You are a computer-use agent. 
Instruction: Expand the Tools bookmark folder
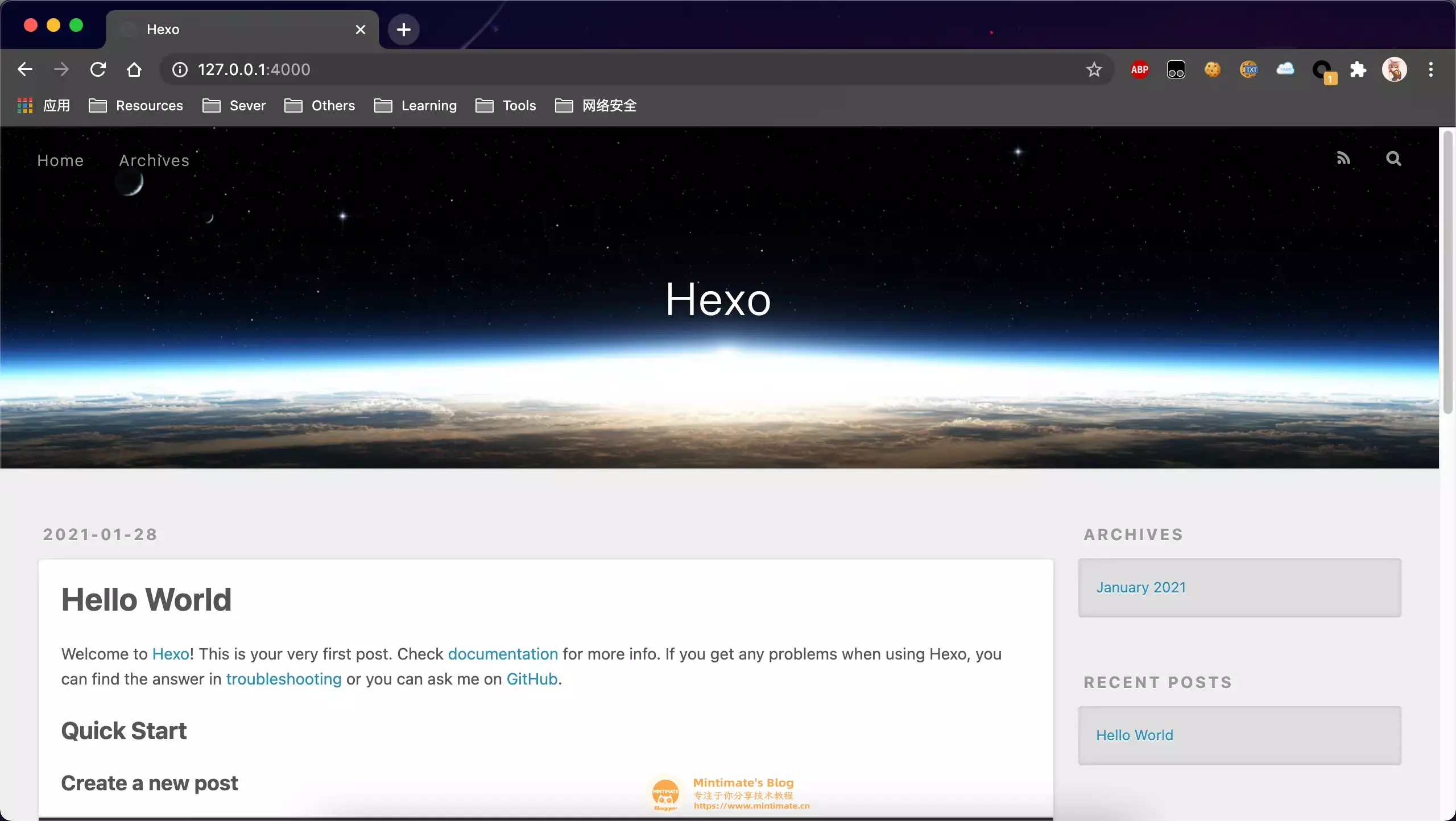point(506,106)
